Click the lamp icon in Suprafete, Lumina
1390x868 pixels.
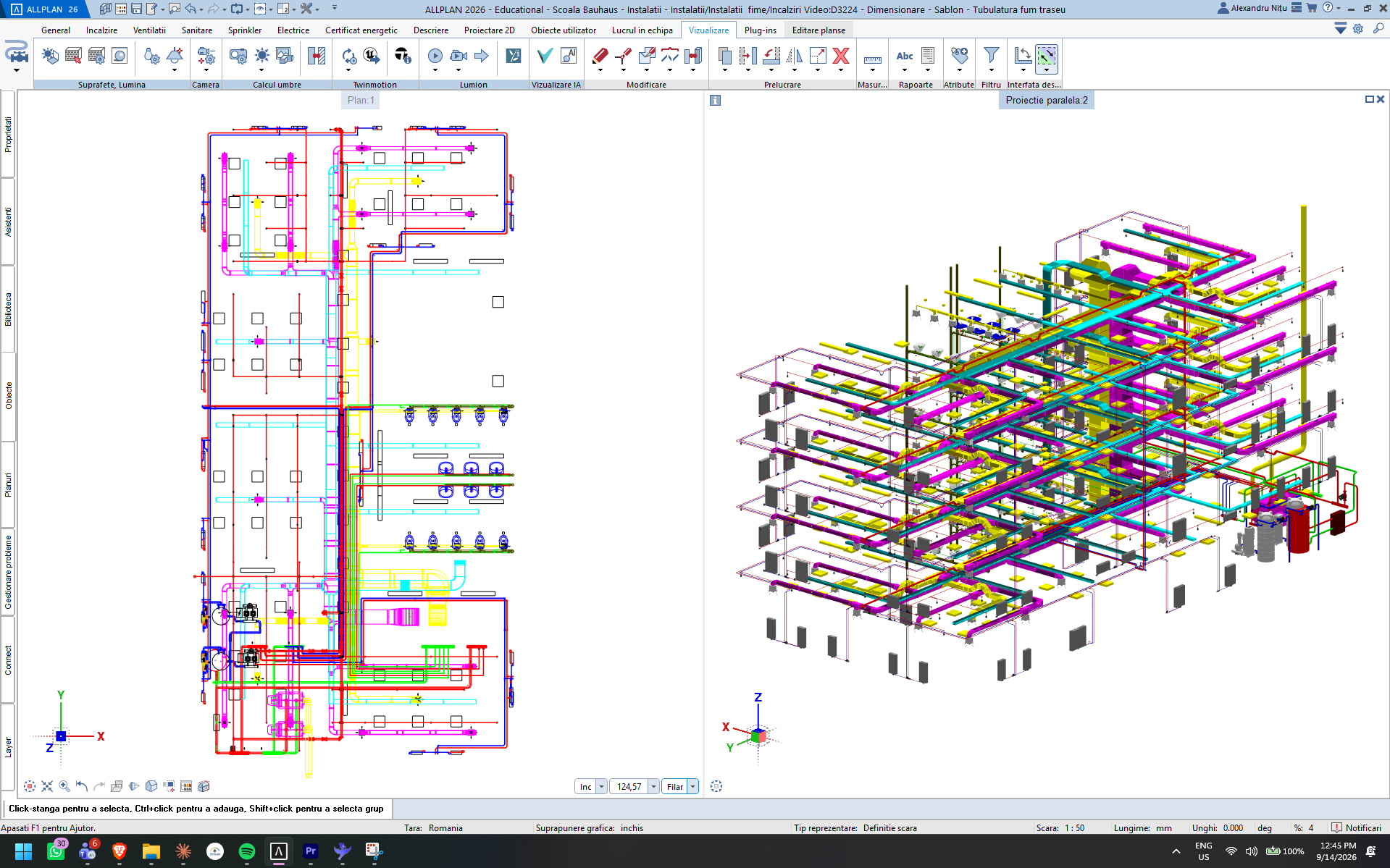click(175, 56)
